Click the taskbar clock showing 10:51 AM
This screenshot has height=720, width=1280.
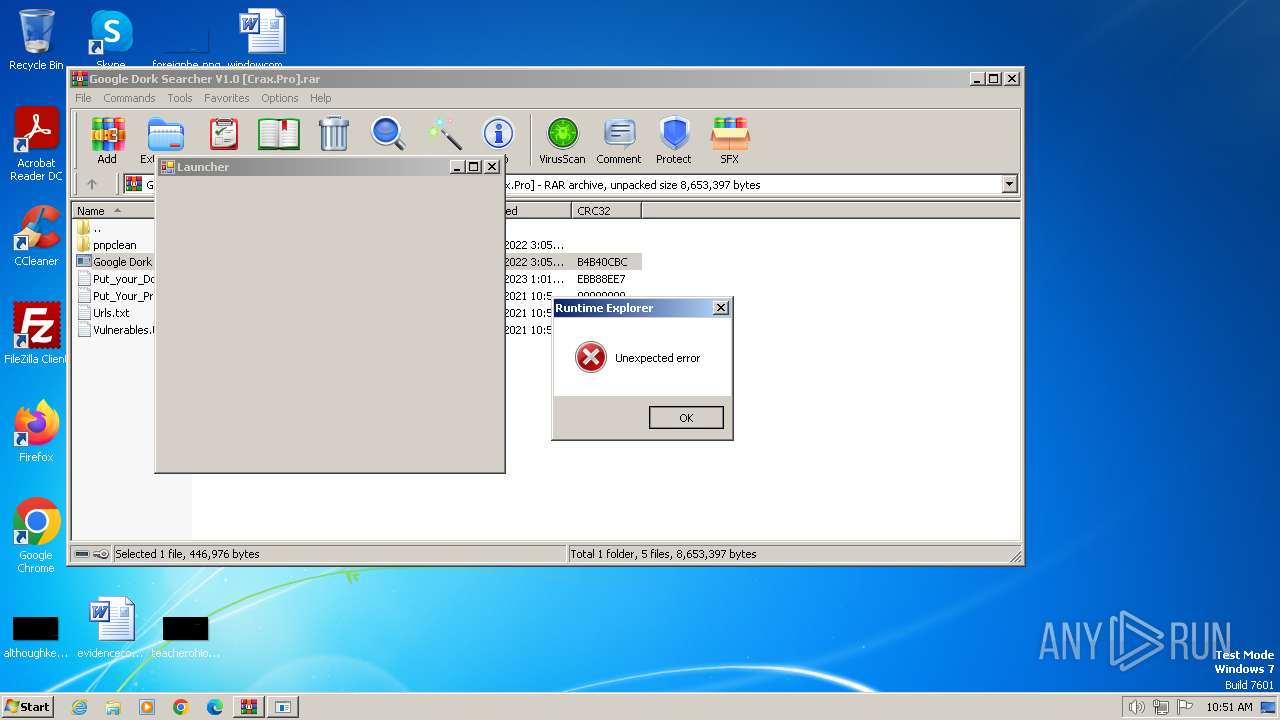click(1229, 707)
